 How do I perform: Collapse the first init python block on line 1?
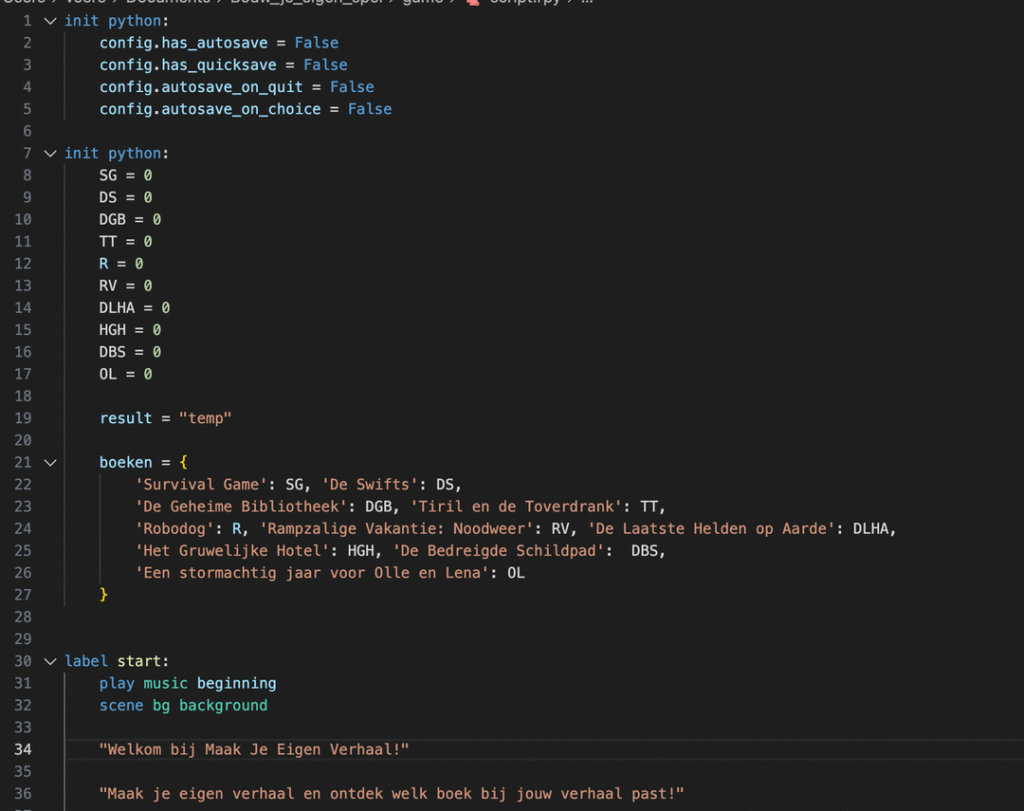coord(50,21)
